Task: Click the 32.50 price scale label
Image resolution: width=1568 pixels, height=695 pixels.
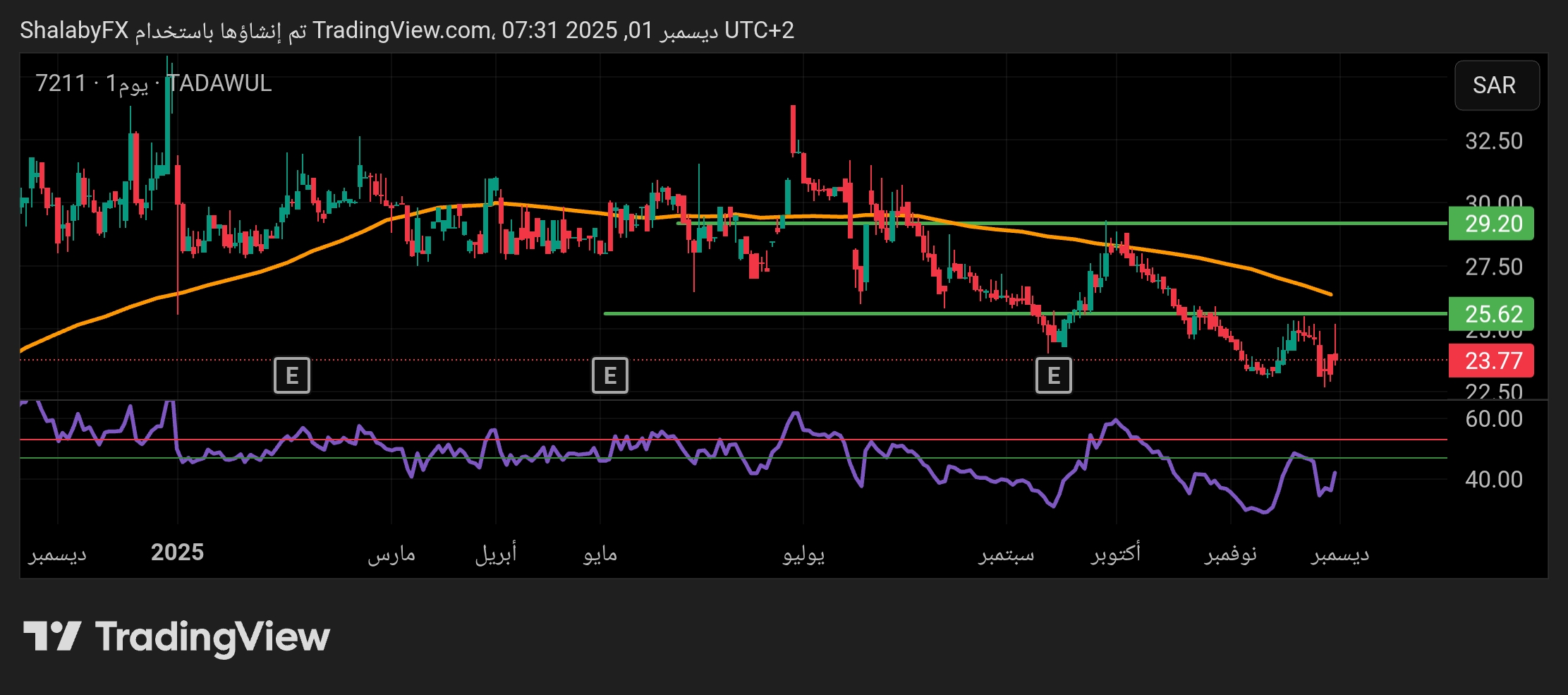Action: (1493, 141)
